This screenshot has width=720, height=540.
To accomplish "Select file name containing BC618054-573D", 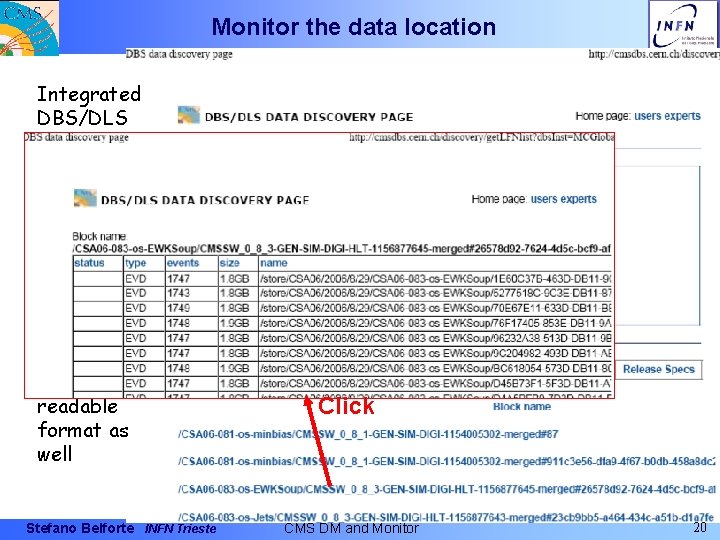I will pos(435,369).
